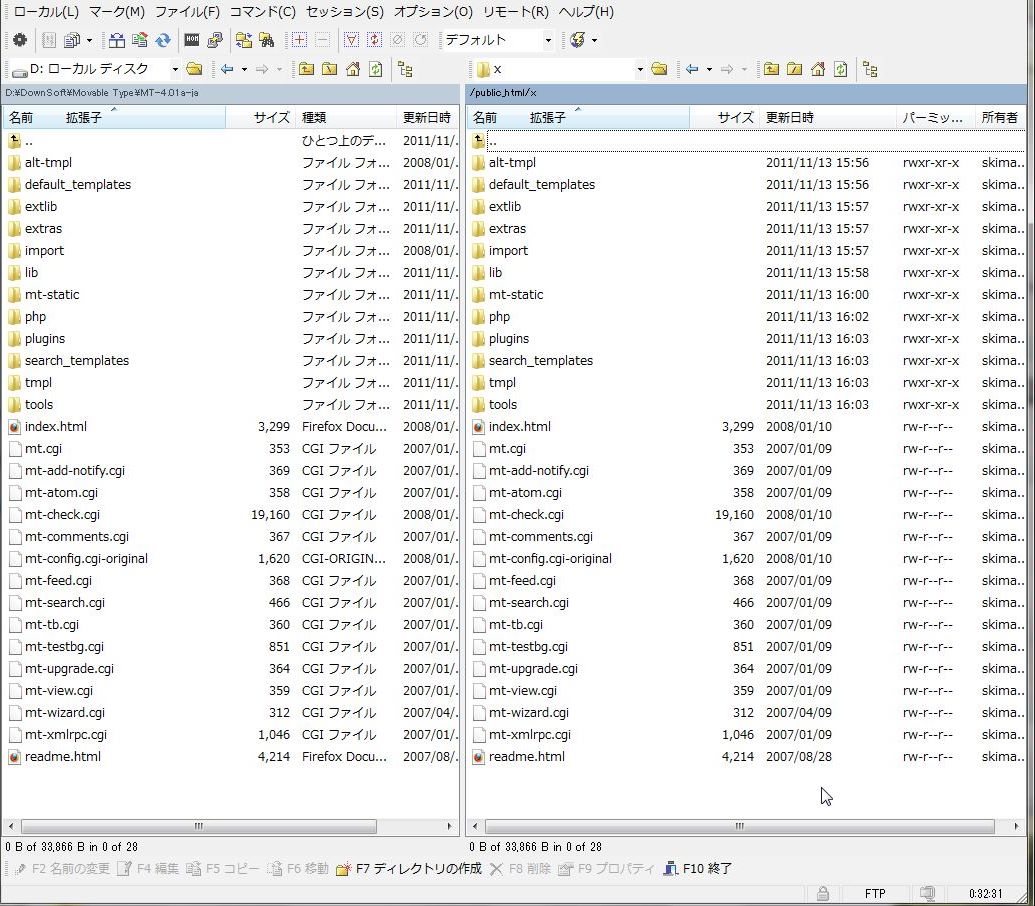Refresh the local panel listing

(x=376, y=69)
